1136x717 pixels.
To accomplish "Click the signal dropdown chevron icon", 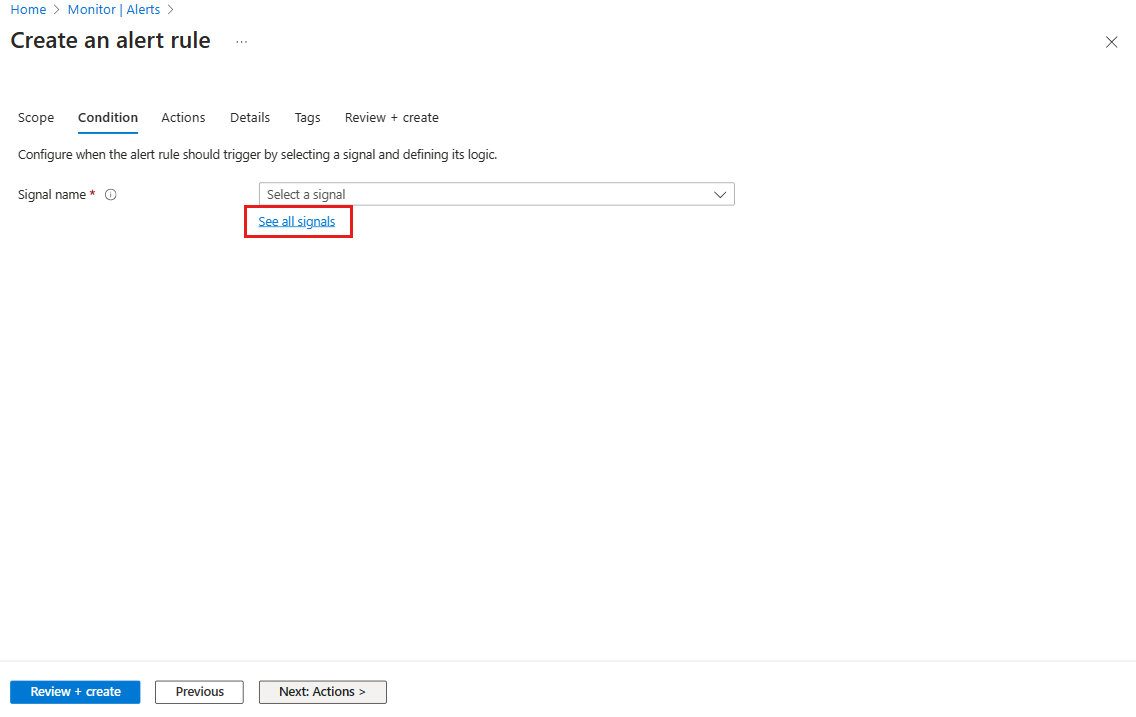I will pyautogui.click(x=719, y=194).
